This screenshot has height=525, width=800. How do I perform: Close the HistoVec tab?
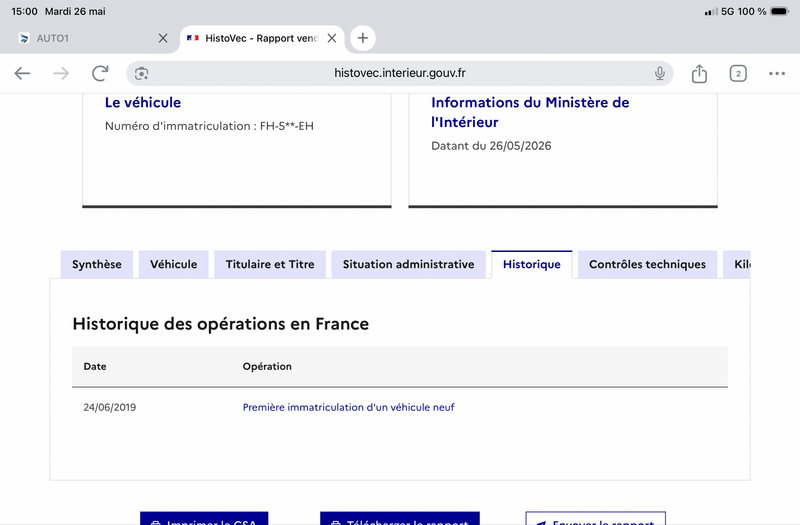332,38
